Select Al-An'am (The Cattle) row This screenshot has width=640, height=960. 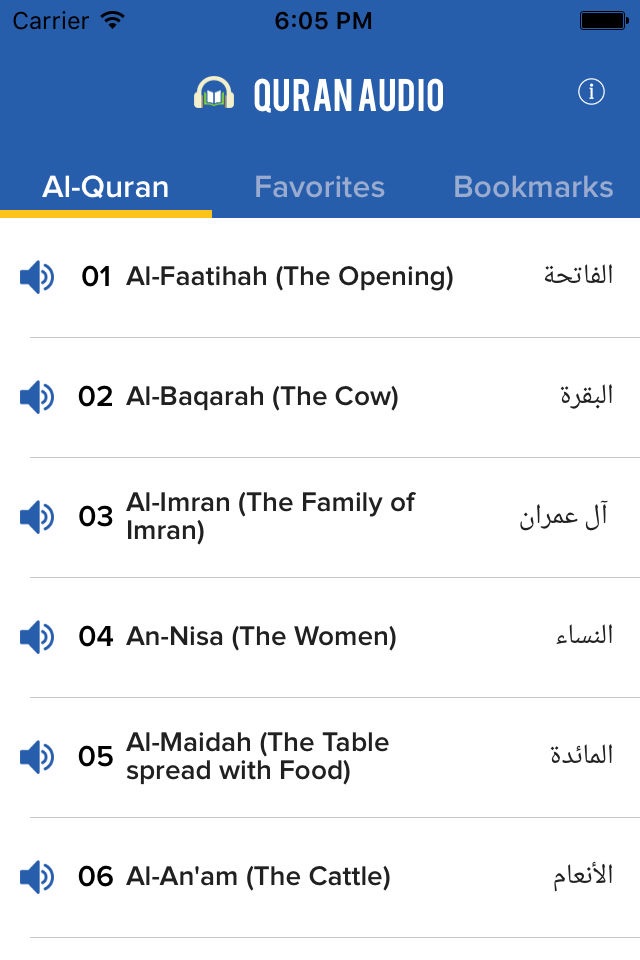tap(320, 877)
